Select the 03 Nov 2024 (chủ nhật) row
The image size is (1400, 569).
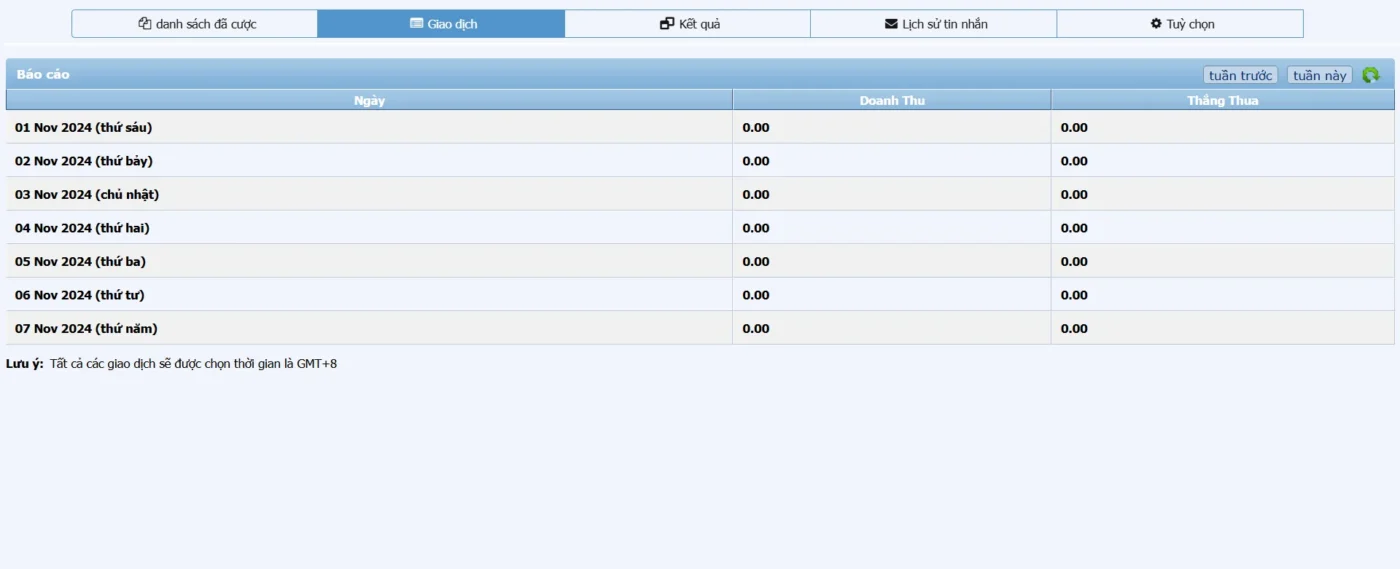[87, 195]
